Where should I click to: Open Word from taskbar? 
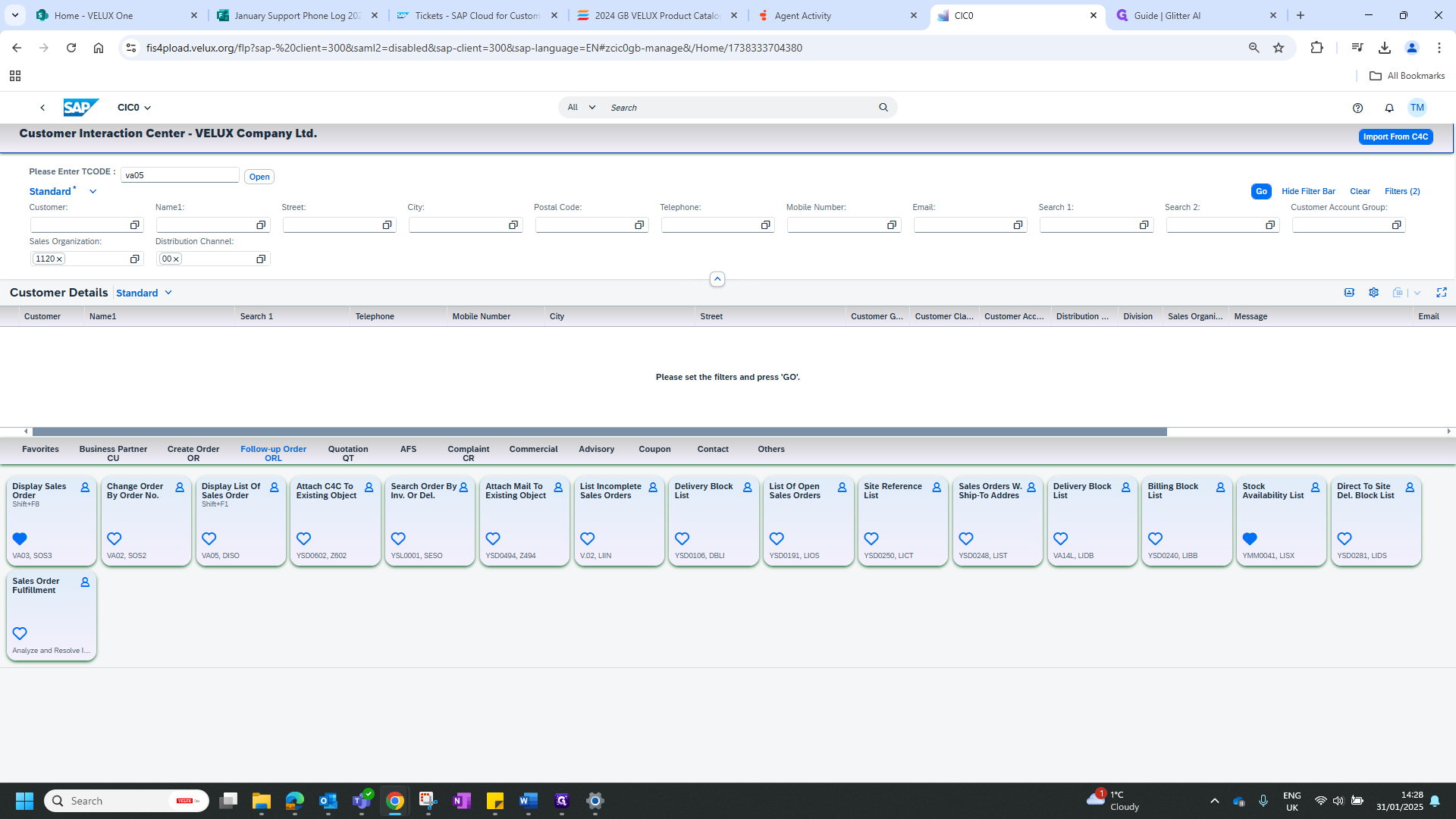pos(529,801)
